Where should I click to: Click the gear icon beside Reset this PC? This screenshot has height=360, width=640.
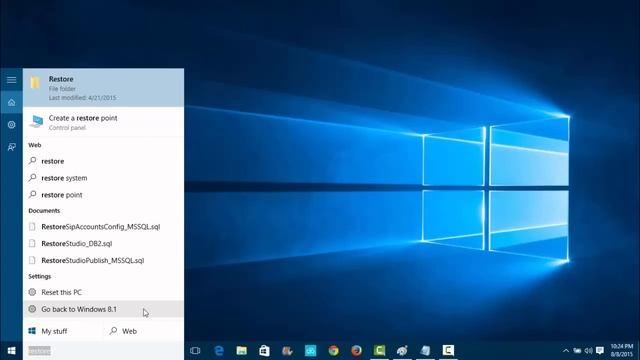(32, 292)
